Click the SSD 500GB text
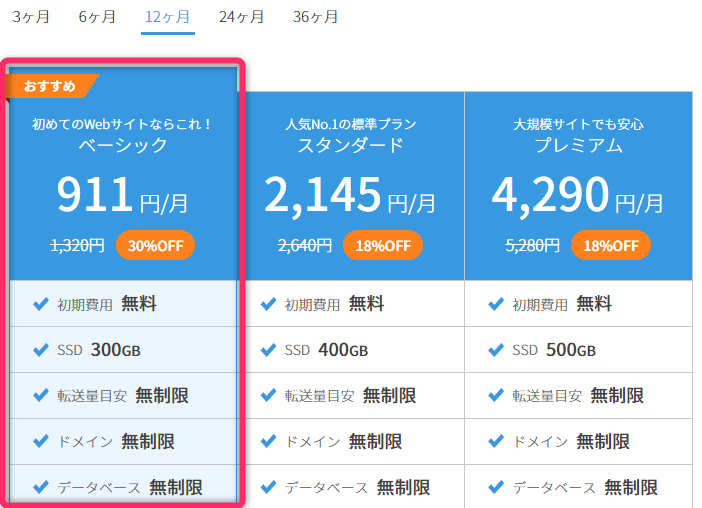702x508 pixels. (x=554, y=350)
